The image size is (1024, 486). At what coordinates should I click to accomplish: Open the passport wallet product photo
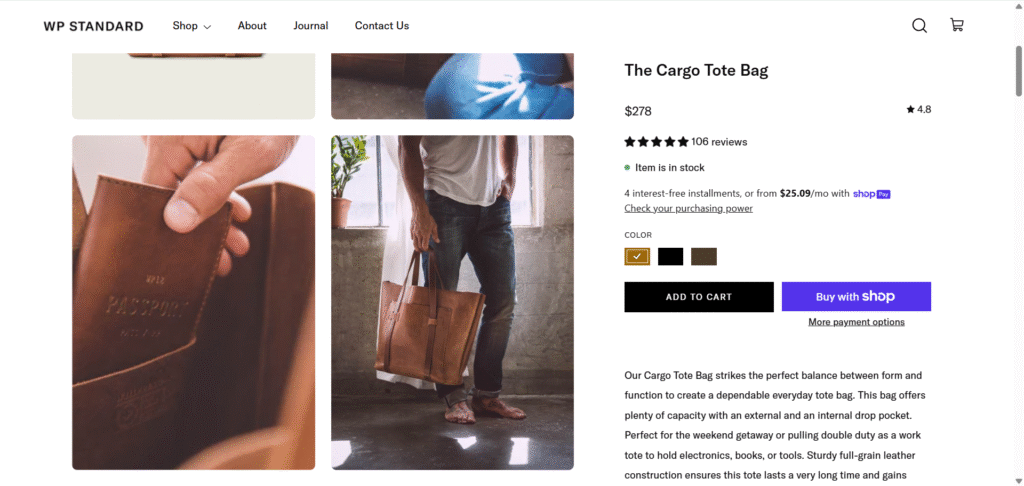(193, 302)
